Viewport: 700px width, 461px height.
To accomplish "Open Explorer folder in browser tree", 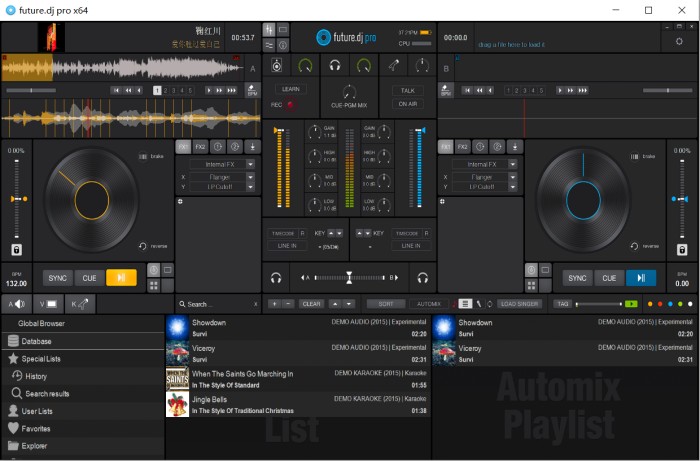I will click(83, 446).
